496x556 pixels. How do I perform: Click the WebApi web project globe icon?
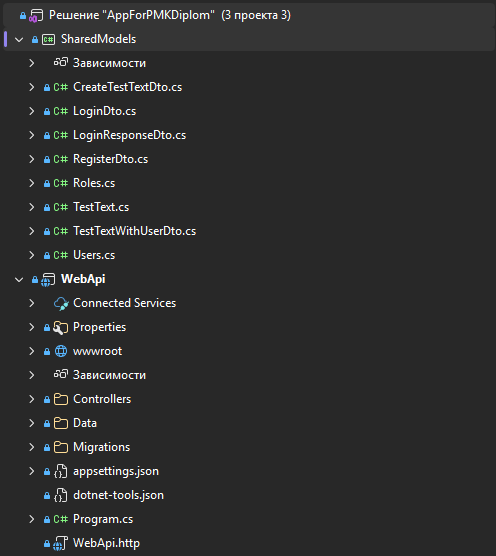coord(48,280)
